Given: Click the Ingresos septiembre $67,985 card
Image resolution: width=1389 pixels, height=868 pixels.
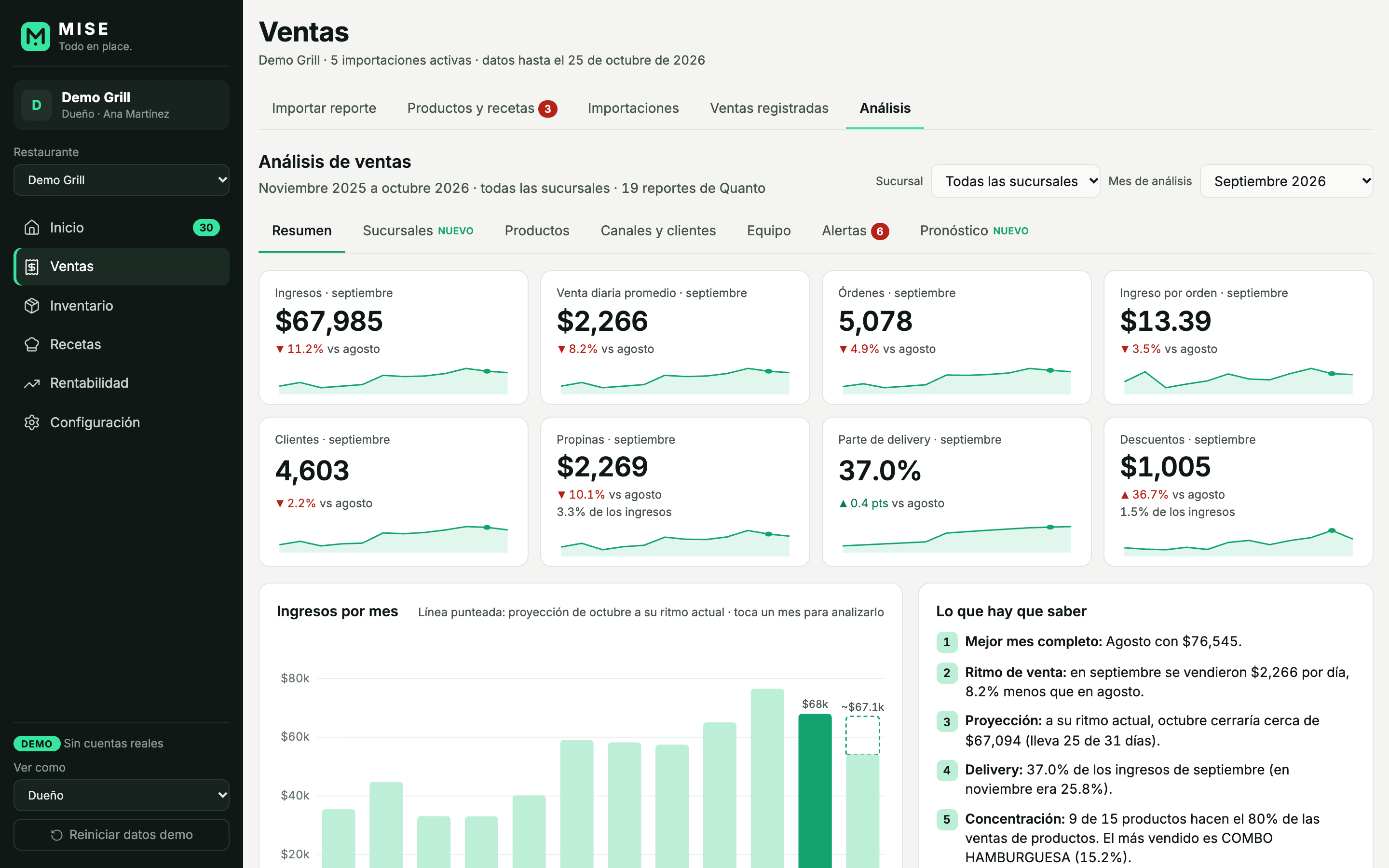Looking at the screenshot, I should tap(394, 338).
